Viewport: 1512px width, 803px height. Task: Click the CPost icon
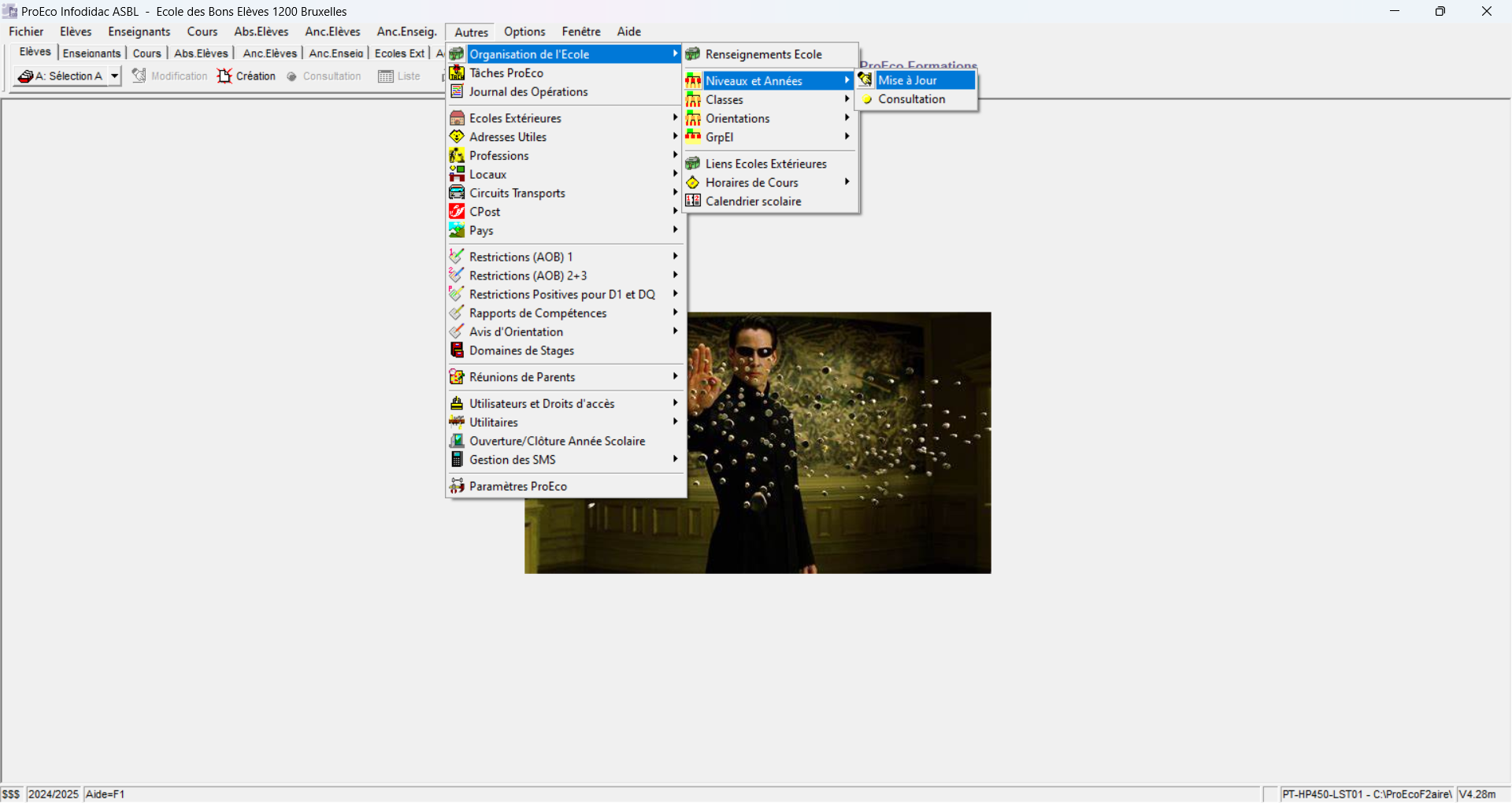click(457, 212)
